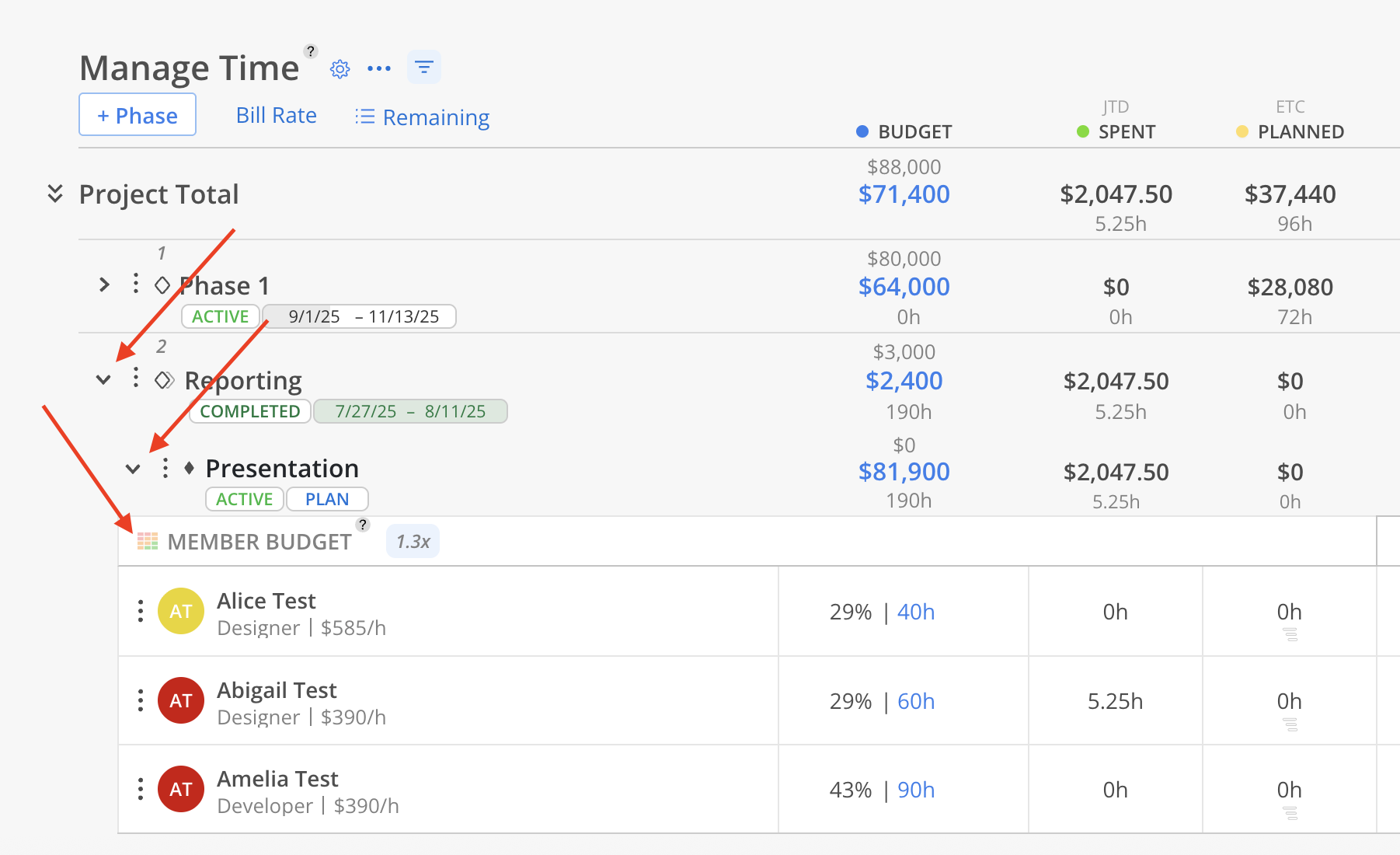Collapse the Reporting phase

click(103, 380)
